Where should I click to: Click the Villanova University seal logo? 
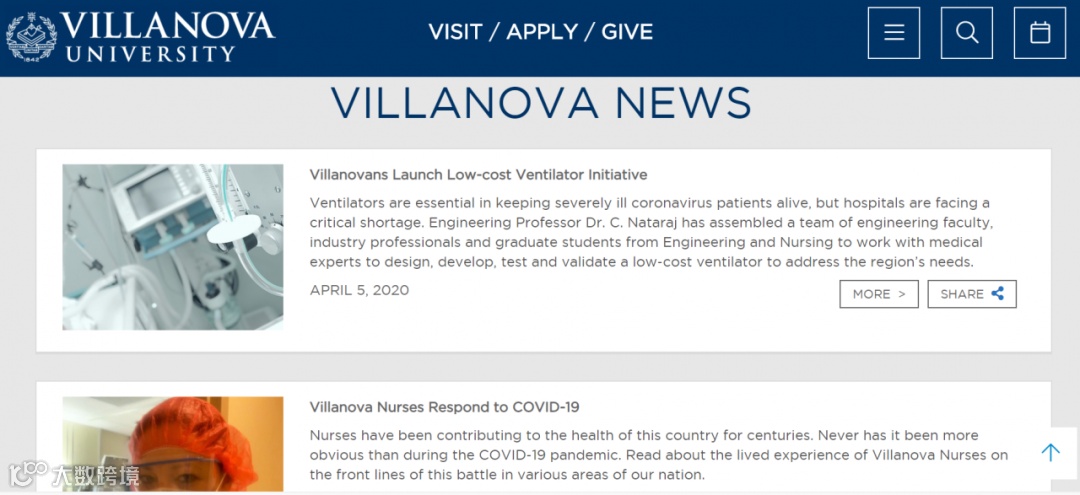[31, 36]
